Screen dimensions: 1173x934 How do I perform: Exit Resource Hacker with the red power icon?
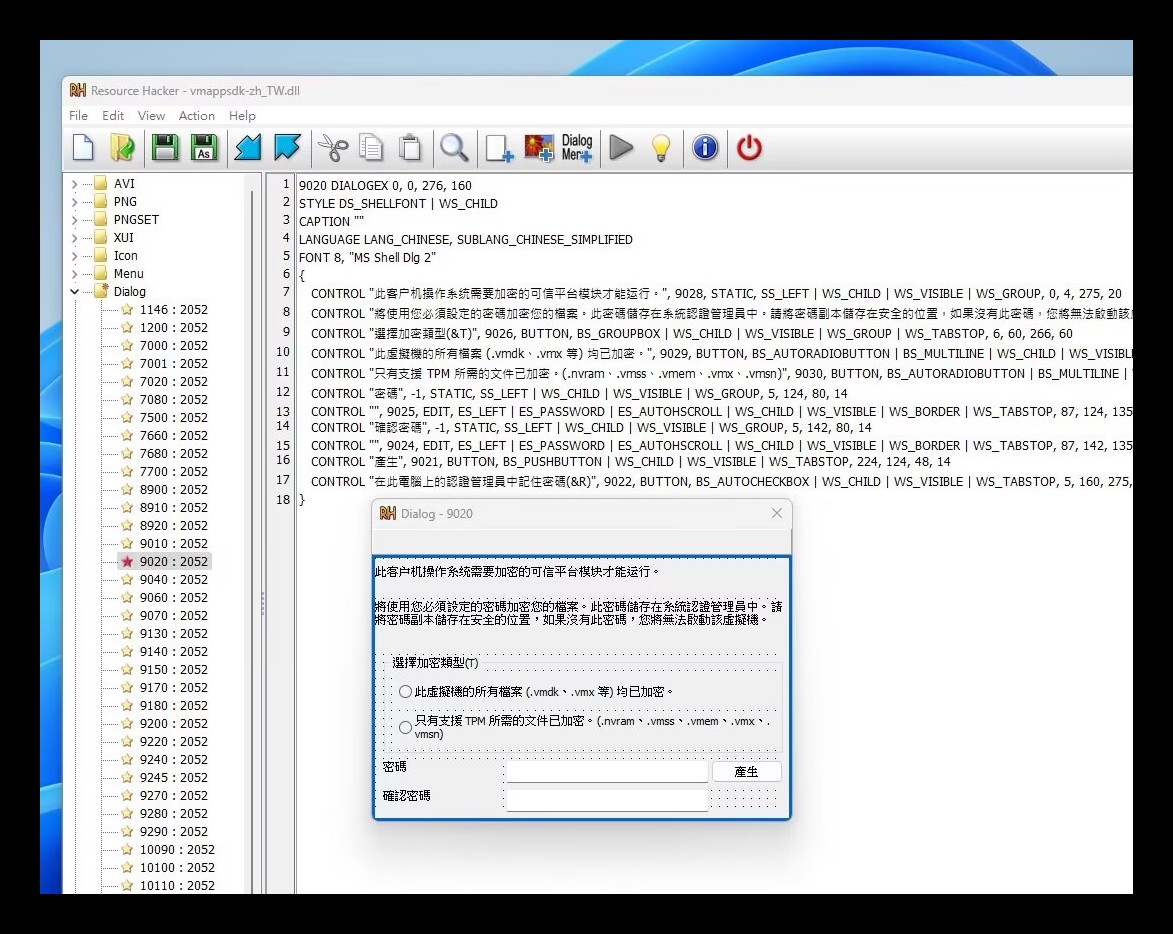pyautogui.click(x=748, y=147)
